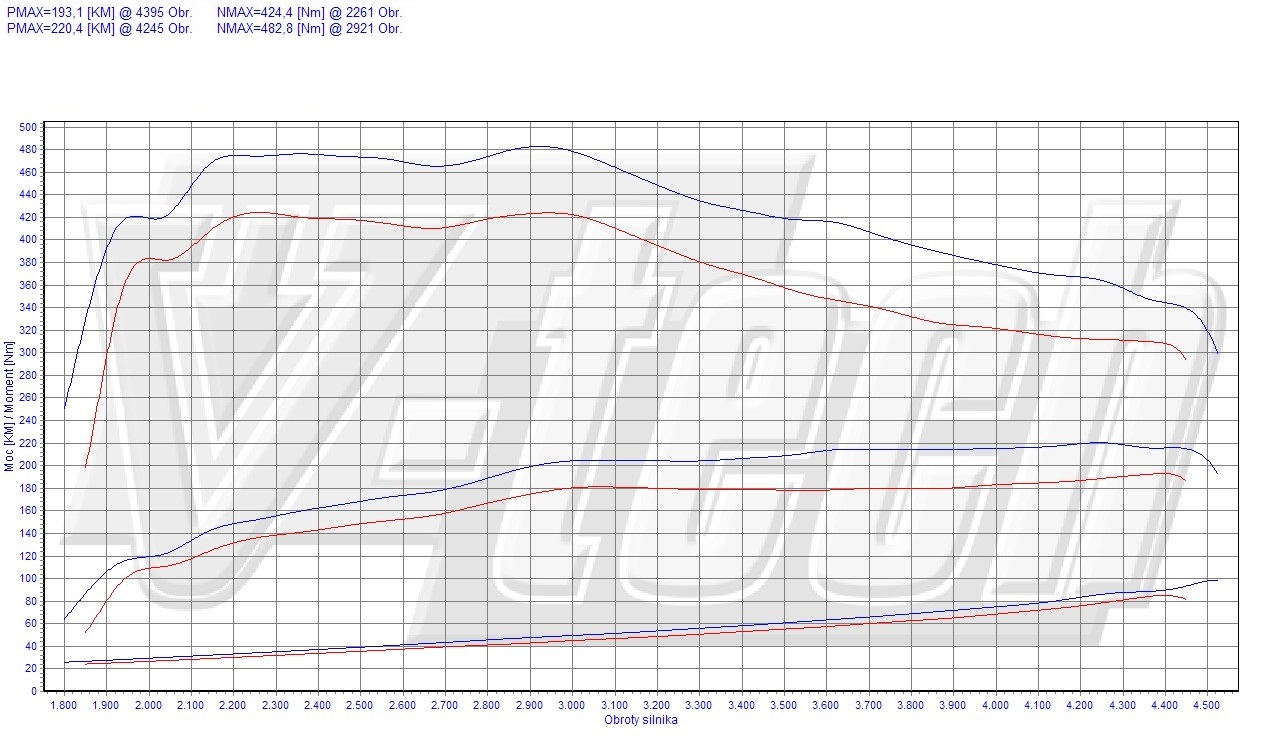Pick the 360 value on the Moc/Moment axis
The height and width of the screenshot is (742, 1264).
pyautogui.click(x=27, y=285)
